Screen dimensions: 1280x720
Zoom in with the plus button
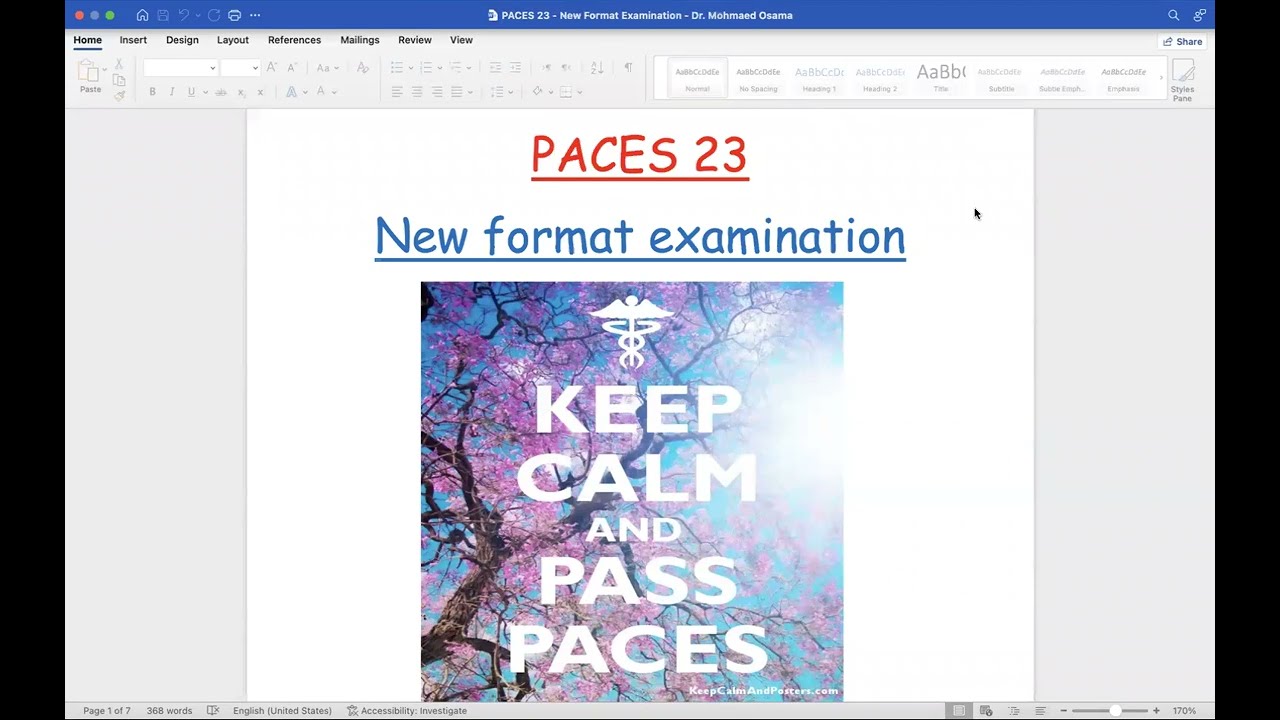point(1156,711)
